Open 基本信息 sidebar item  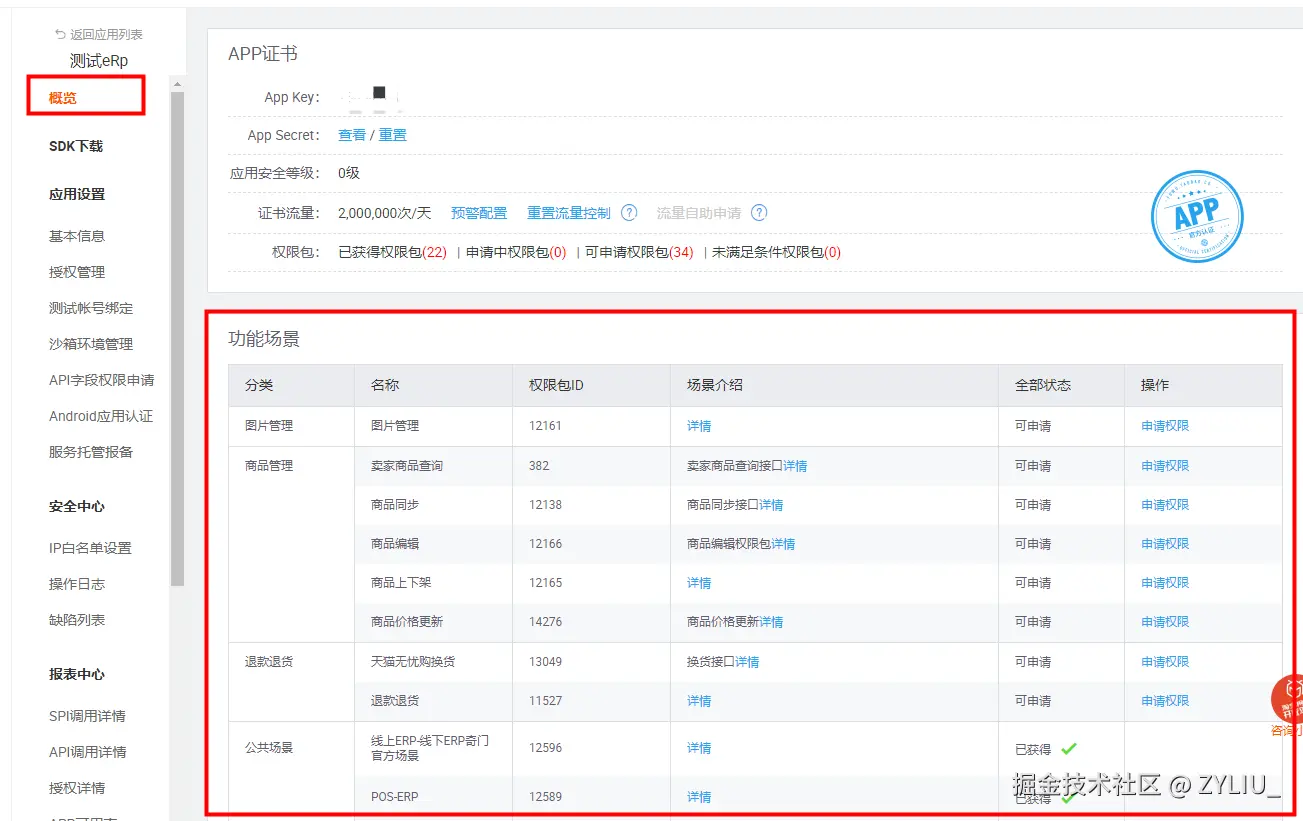(77, 236)
